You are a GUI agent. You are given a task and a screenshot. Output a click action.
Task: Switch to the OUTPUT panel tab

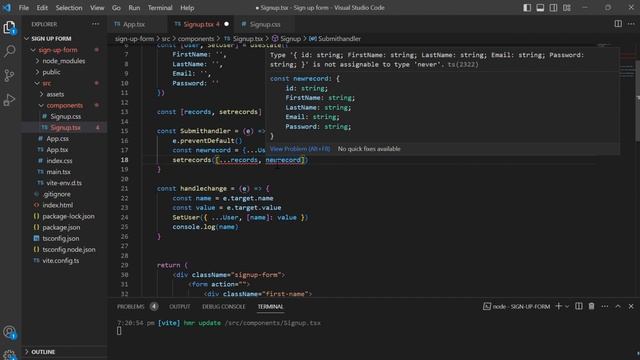(x=180, y=306)
